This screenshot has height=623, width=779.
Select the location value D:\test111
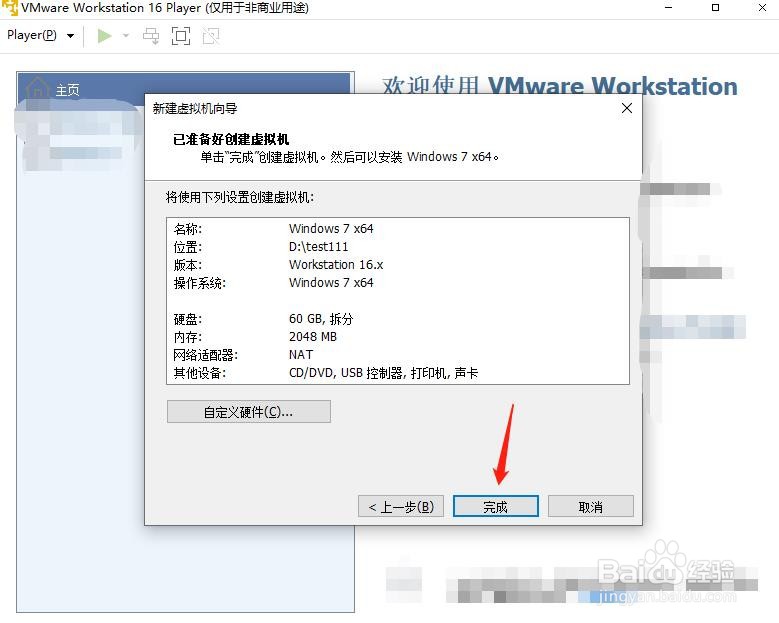[318, 247]
